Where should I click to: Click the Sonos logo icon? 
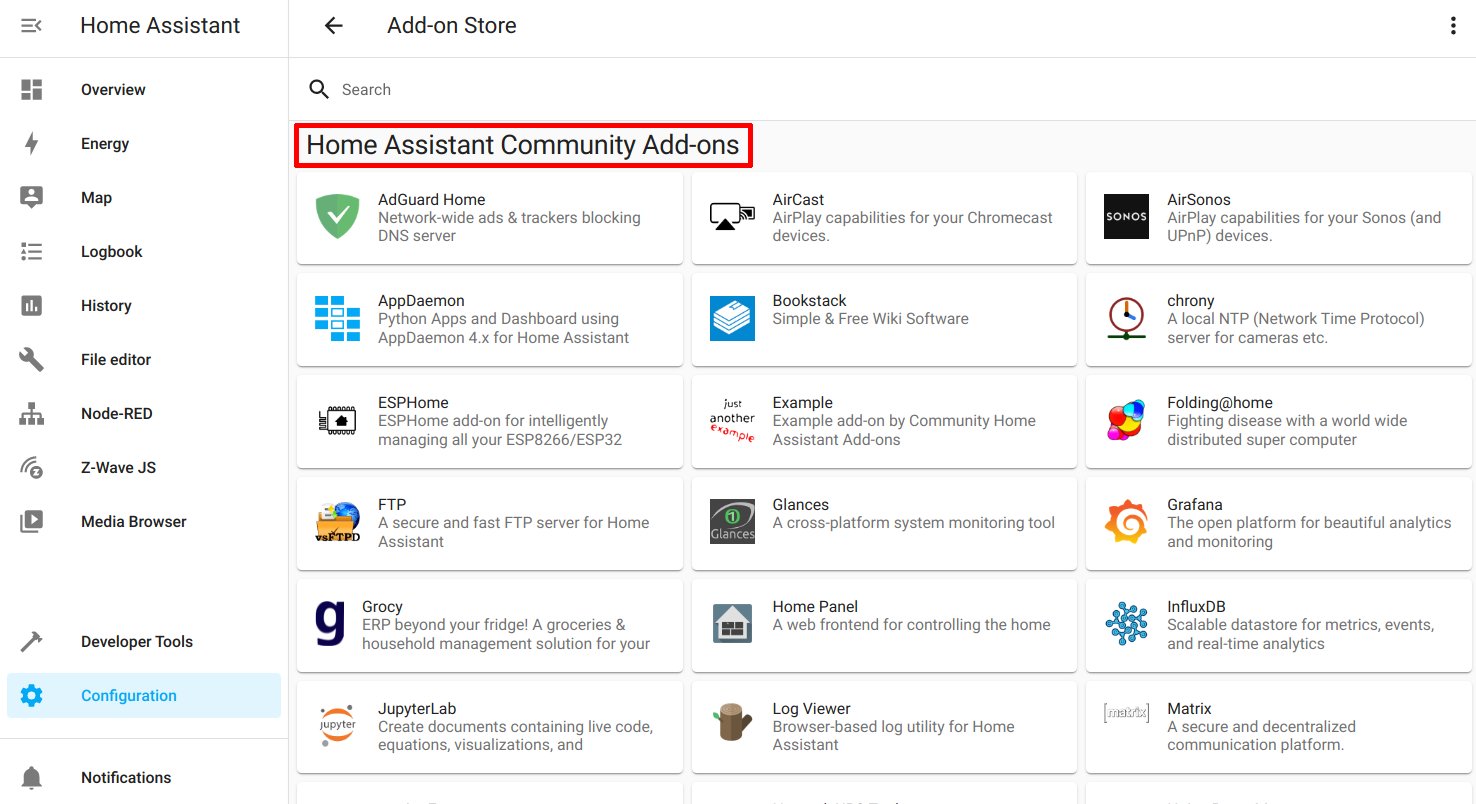tap(1126, 217)
